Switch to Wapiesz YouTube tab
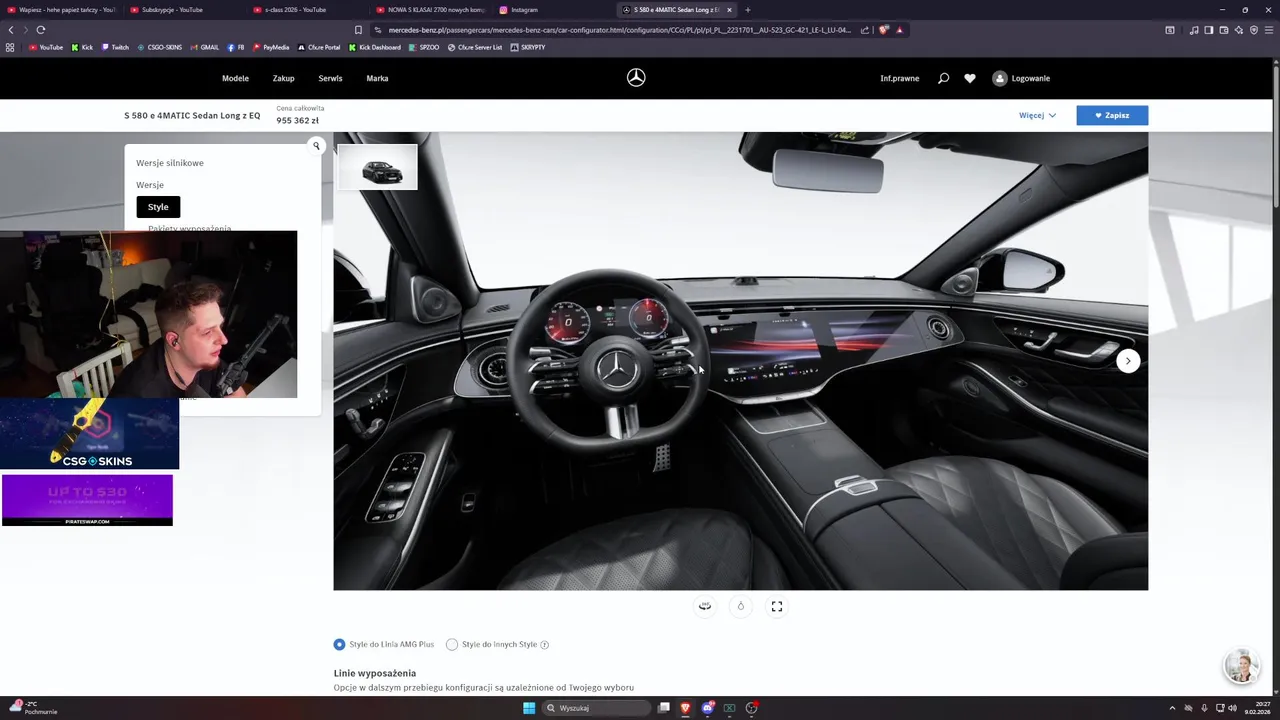The height and width of the screenshot is (720, 1280). coord(60,10)
